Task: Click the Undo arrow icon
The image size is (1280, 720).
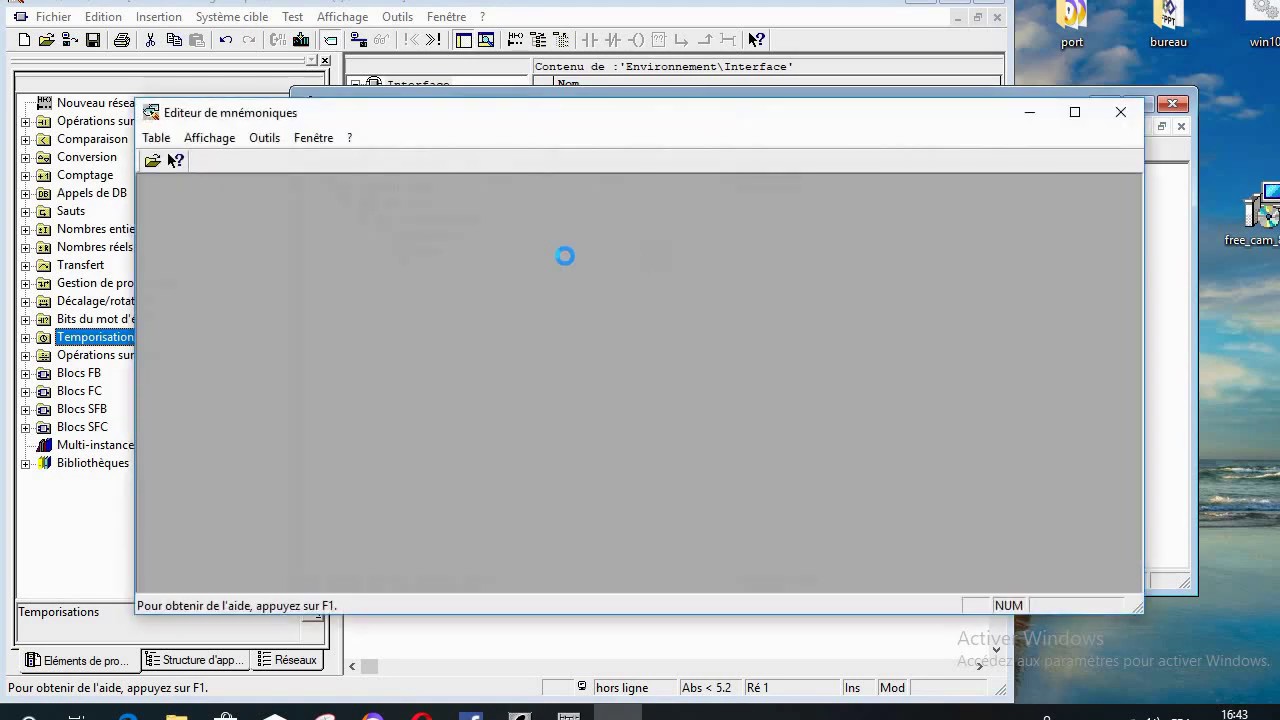Action: tap(225, 40)
